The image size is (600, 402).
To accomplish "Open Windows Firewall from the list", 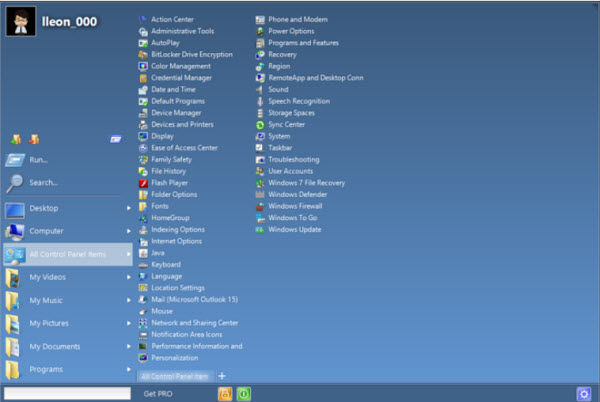I will (x=294, y=206).
